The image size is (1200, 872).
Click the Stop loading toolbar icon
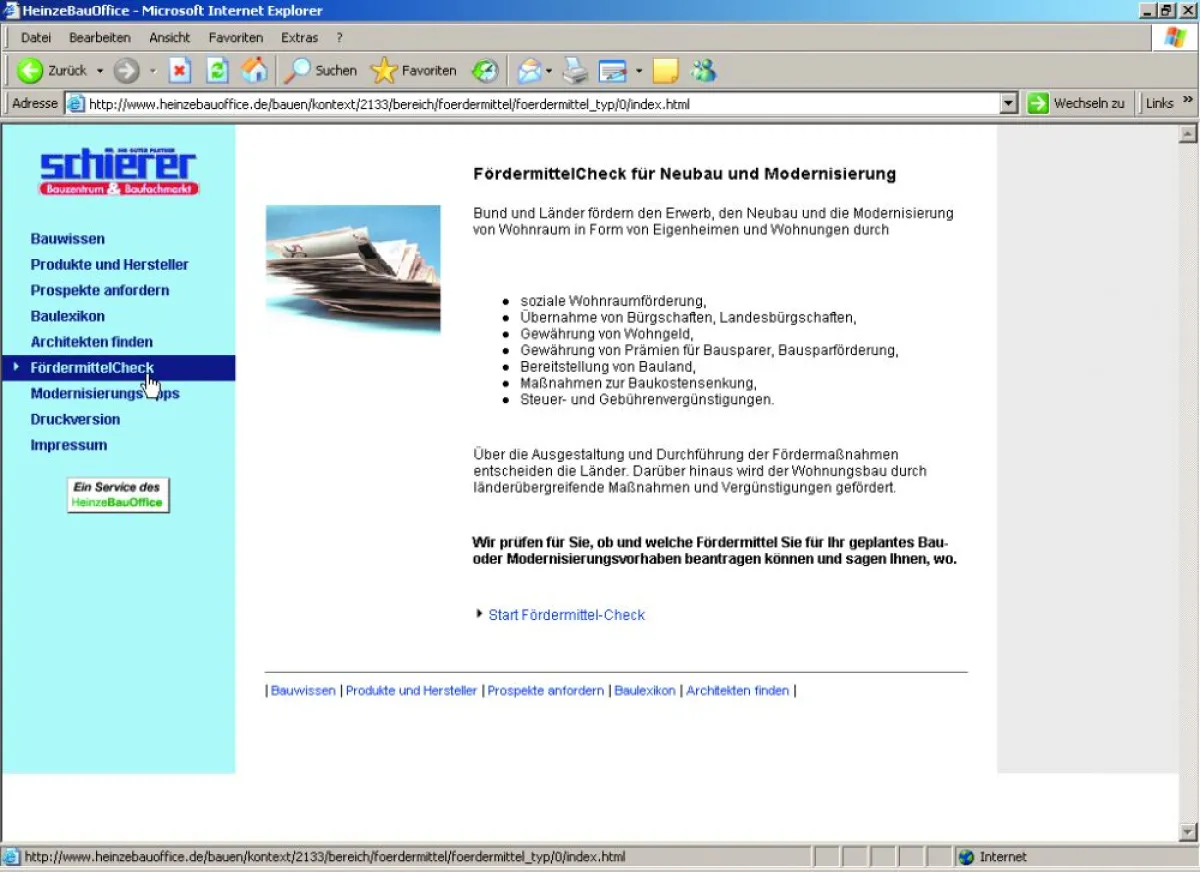pyautogui.click(x=180, y=71)
